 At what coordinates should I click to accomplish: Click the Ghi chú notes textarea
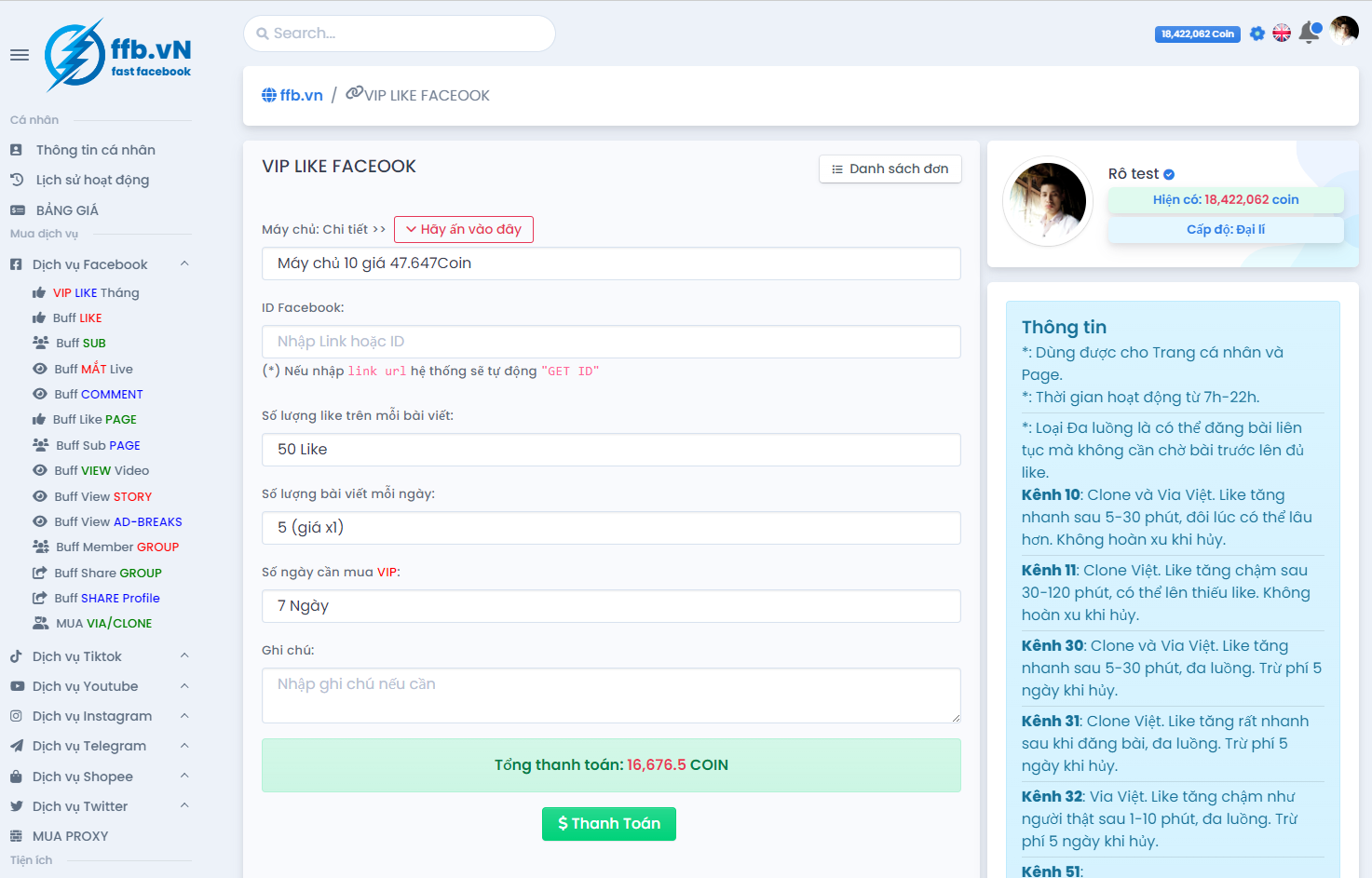point(611,696)
